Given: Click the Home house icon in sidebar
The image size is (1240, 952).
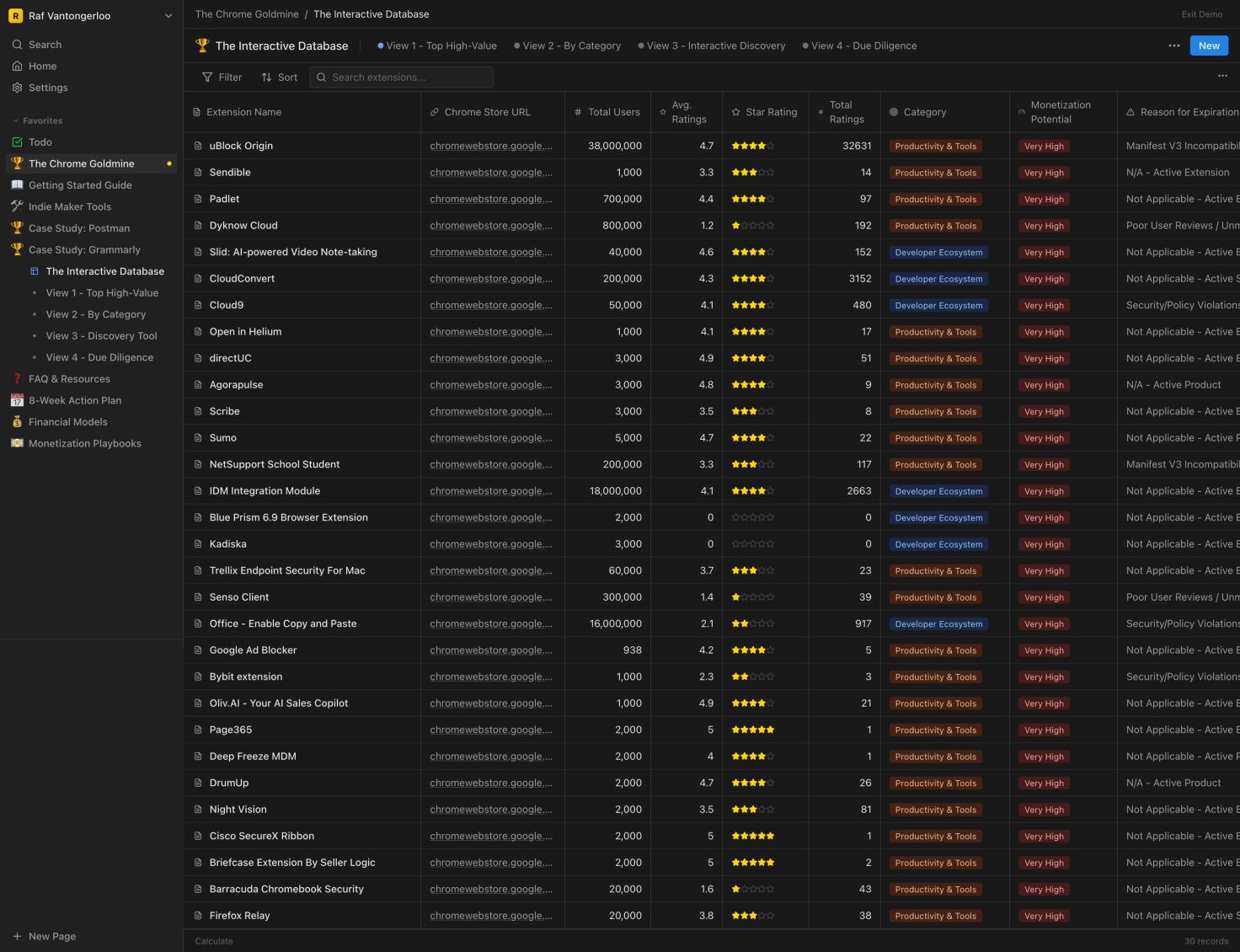Looking at the screenshot, I should pyautogui.click(x=17, y=66).
